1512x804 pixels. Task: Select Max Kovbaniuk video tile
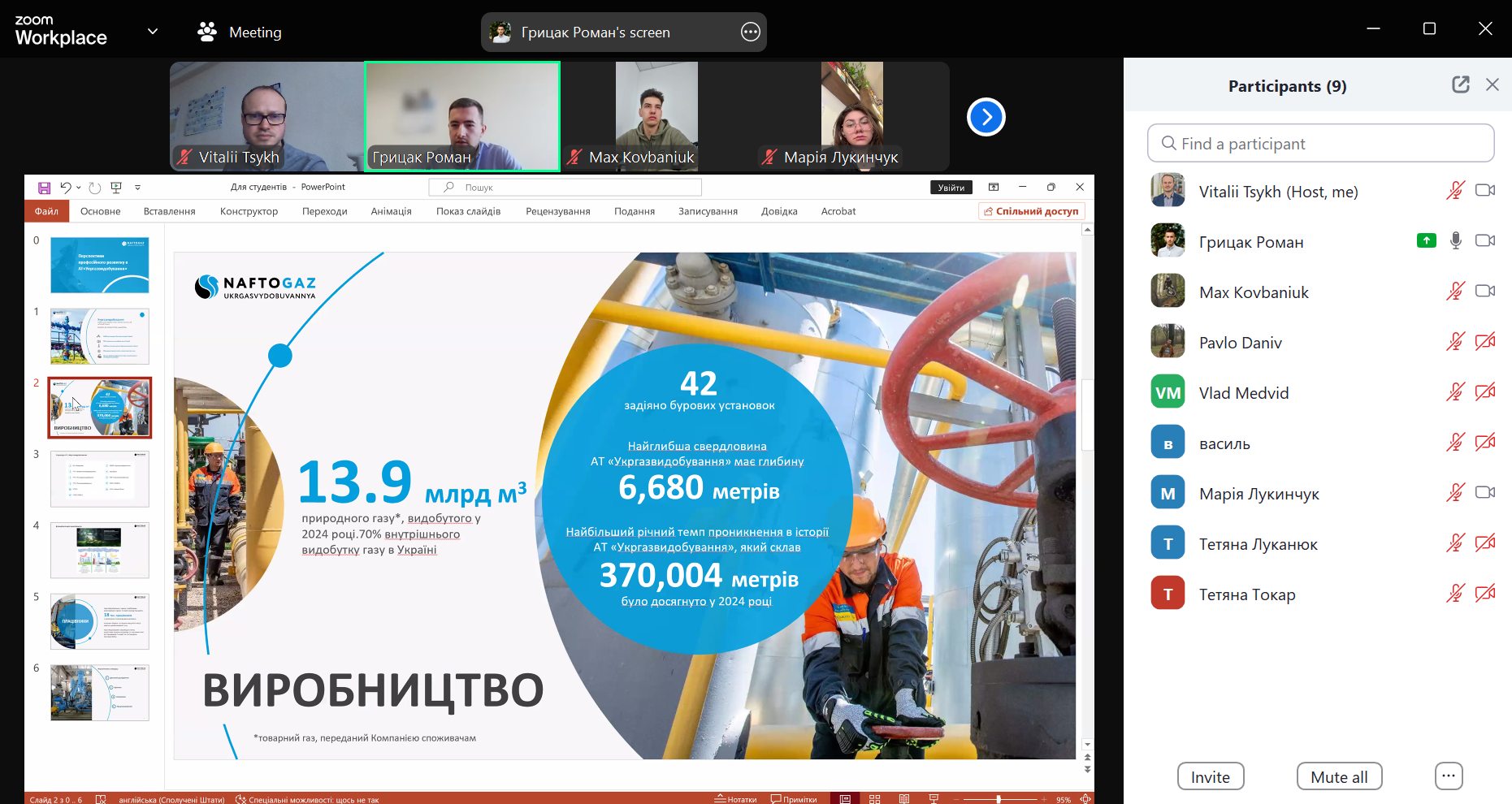coord(656,116)
